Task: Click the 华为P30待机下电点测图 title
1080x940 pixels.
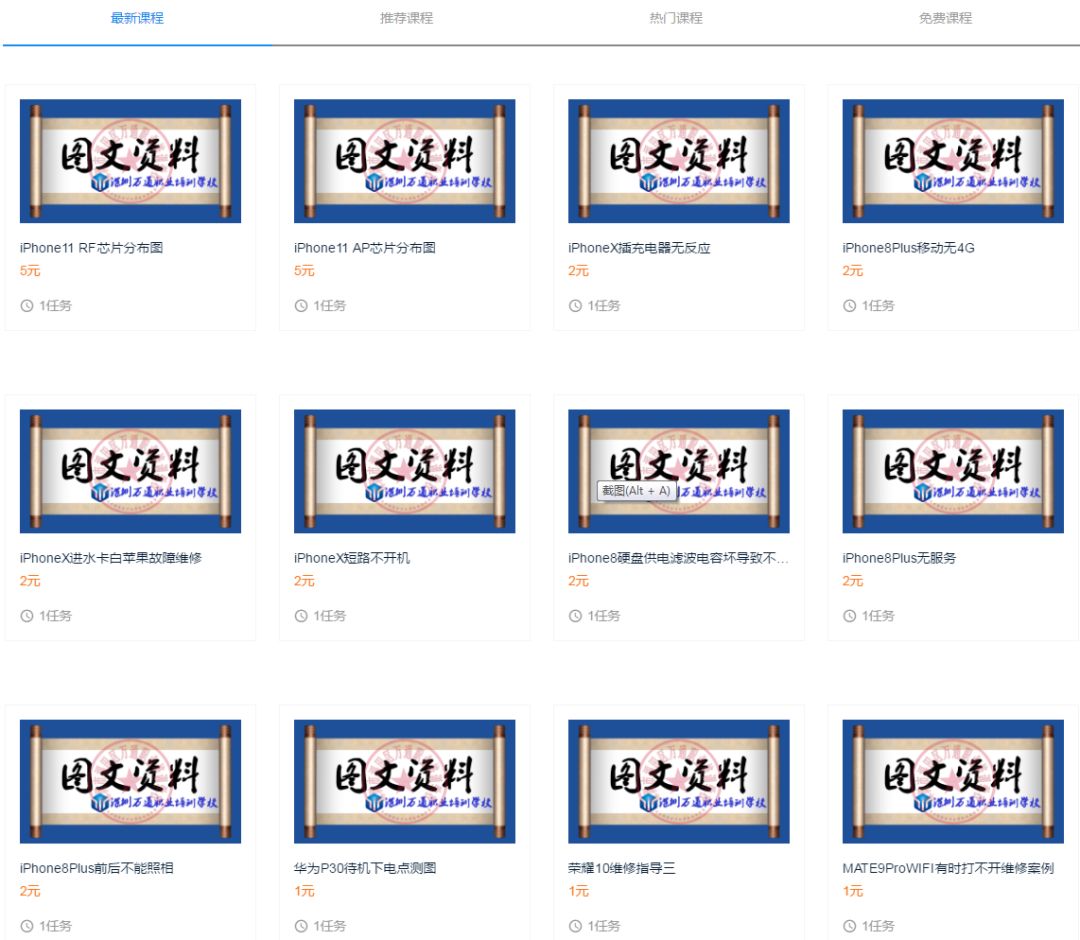Action: (x=365, y=868)
